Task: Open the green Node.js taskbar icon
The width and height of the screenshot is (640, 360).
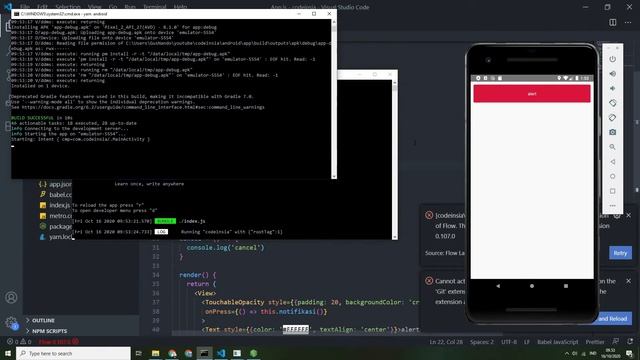Action: [x=253, y=353]
